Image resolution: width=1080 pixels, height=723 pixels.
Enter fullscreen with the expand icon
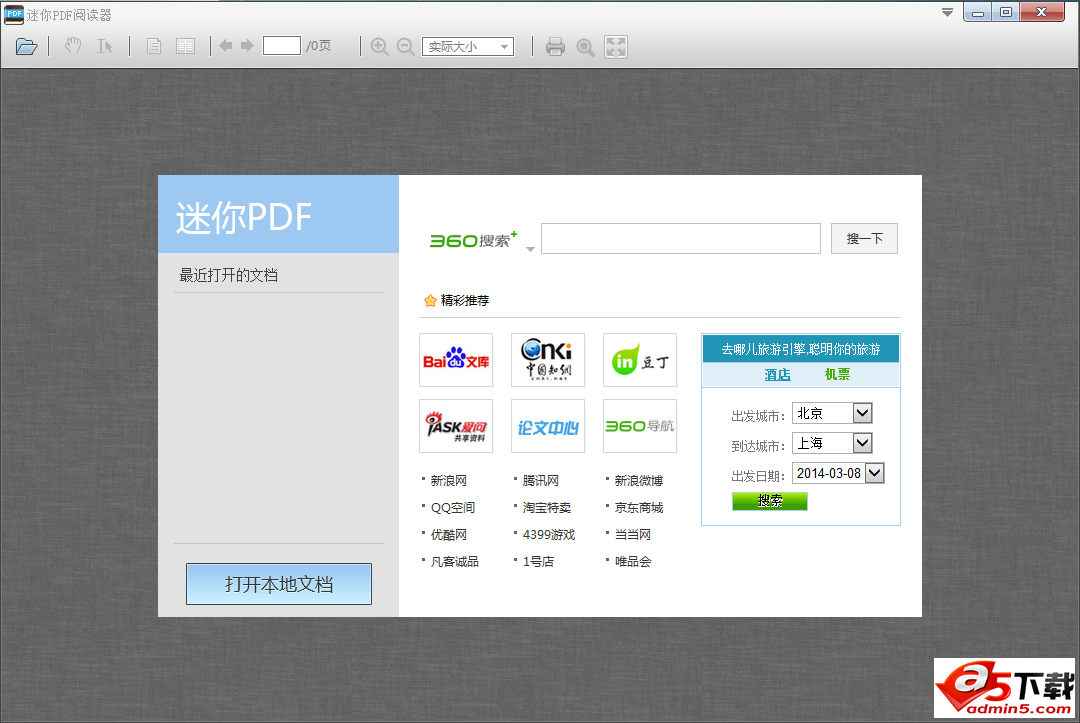(x=616, y=45)
